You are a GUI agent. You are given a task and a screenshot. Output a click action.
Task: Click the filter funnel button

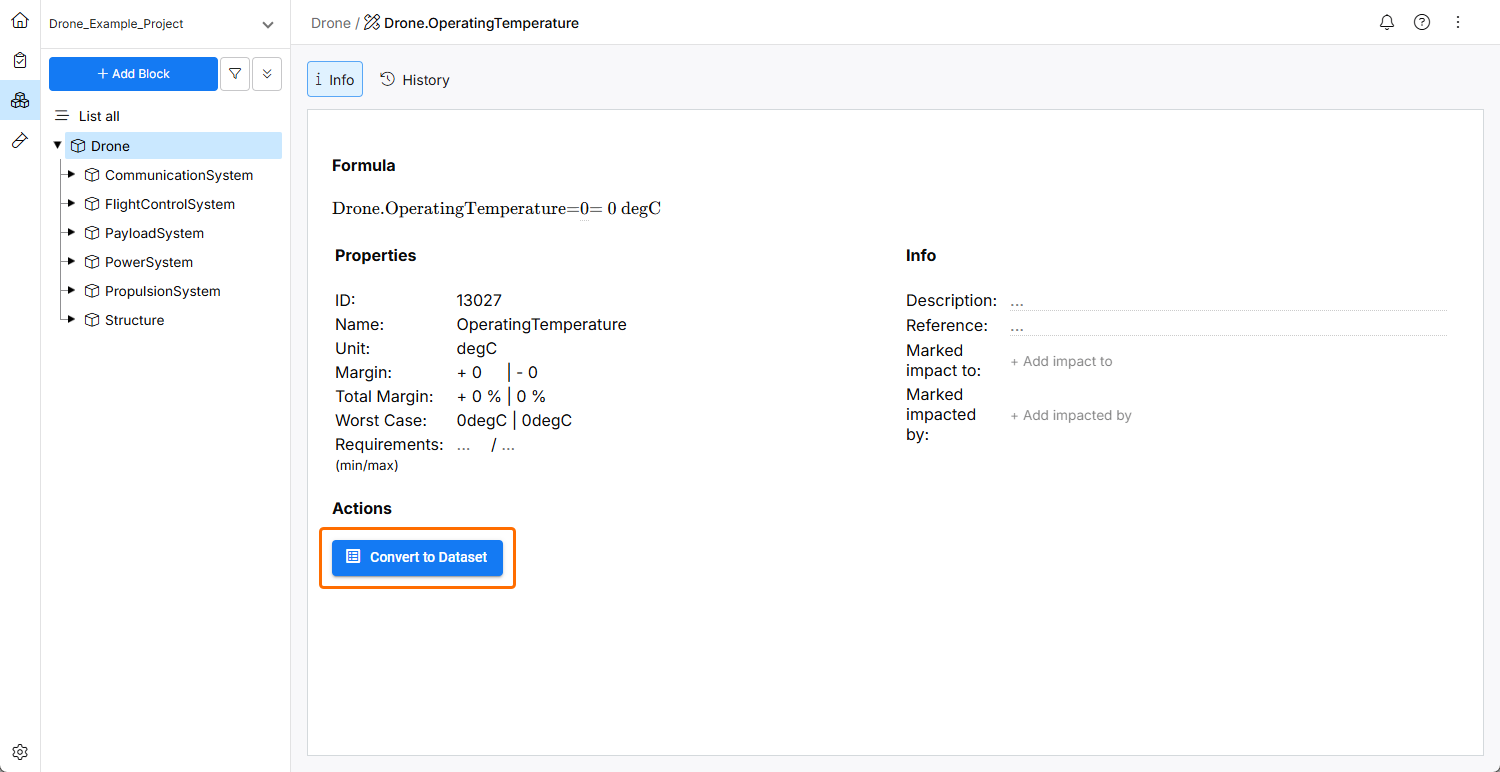point(235,74)
